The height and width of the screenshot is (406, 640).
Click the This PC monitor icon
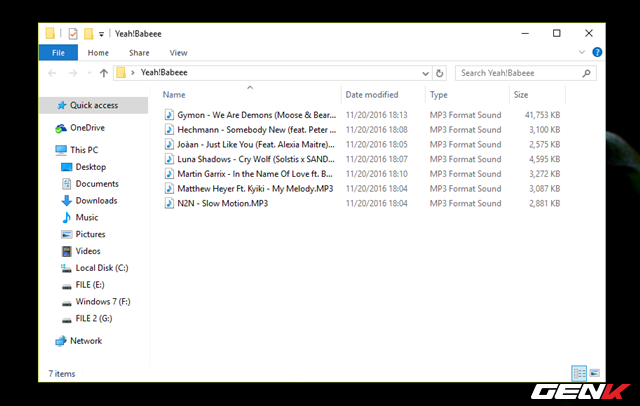[x=61, y=150]
